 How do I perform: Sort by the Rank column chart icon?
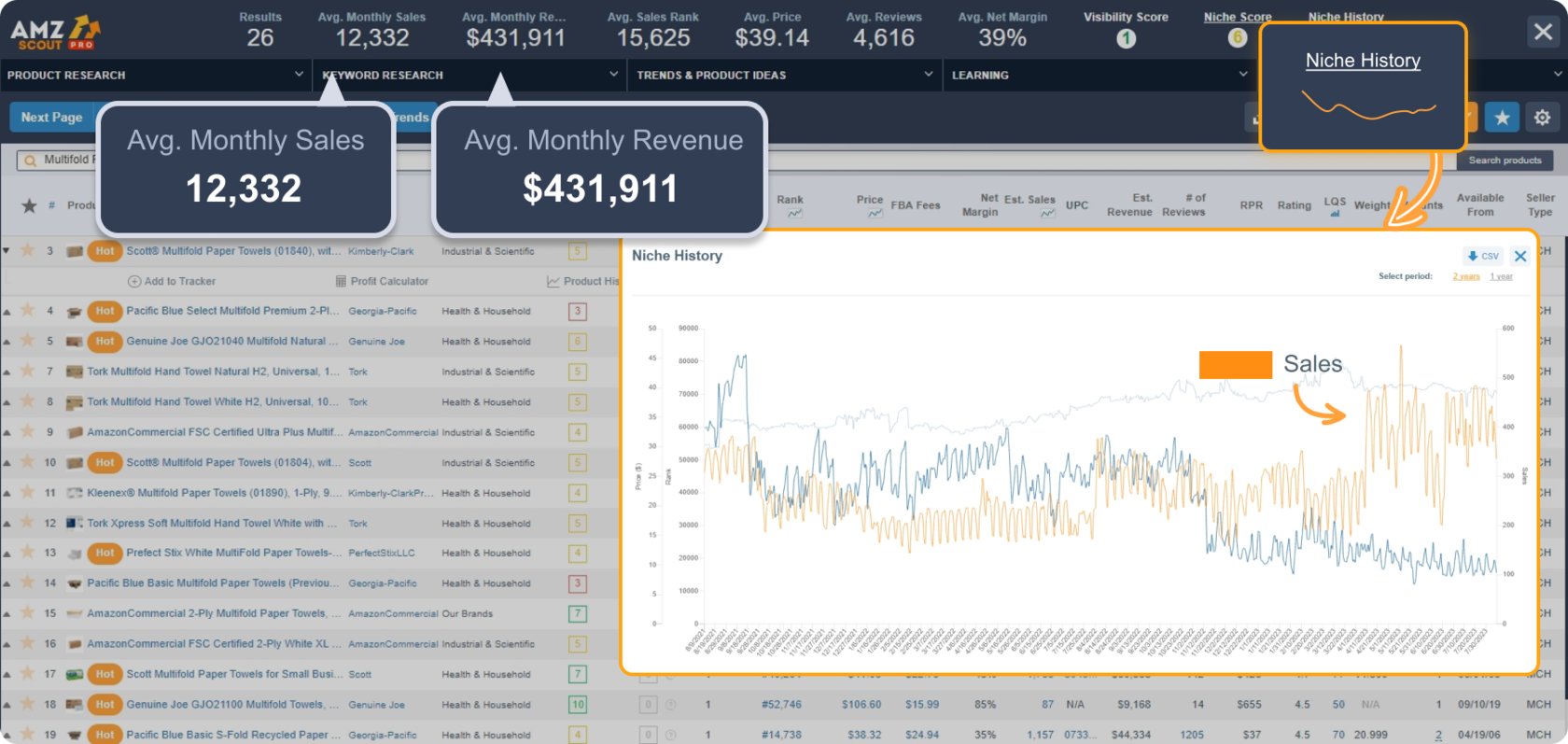794,214
